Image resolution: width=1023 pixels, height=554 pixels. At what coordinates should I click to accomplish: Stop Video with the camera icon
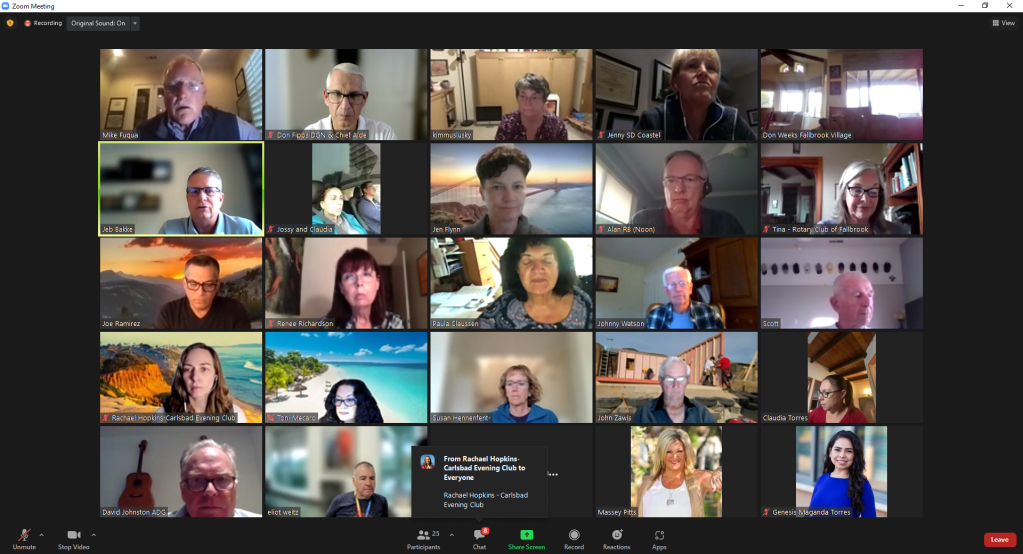pos(73,537)
